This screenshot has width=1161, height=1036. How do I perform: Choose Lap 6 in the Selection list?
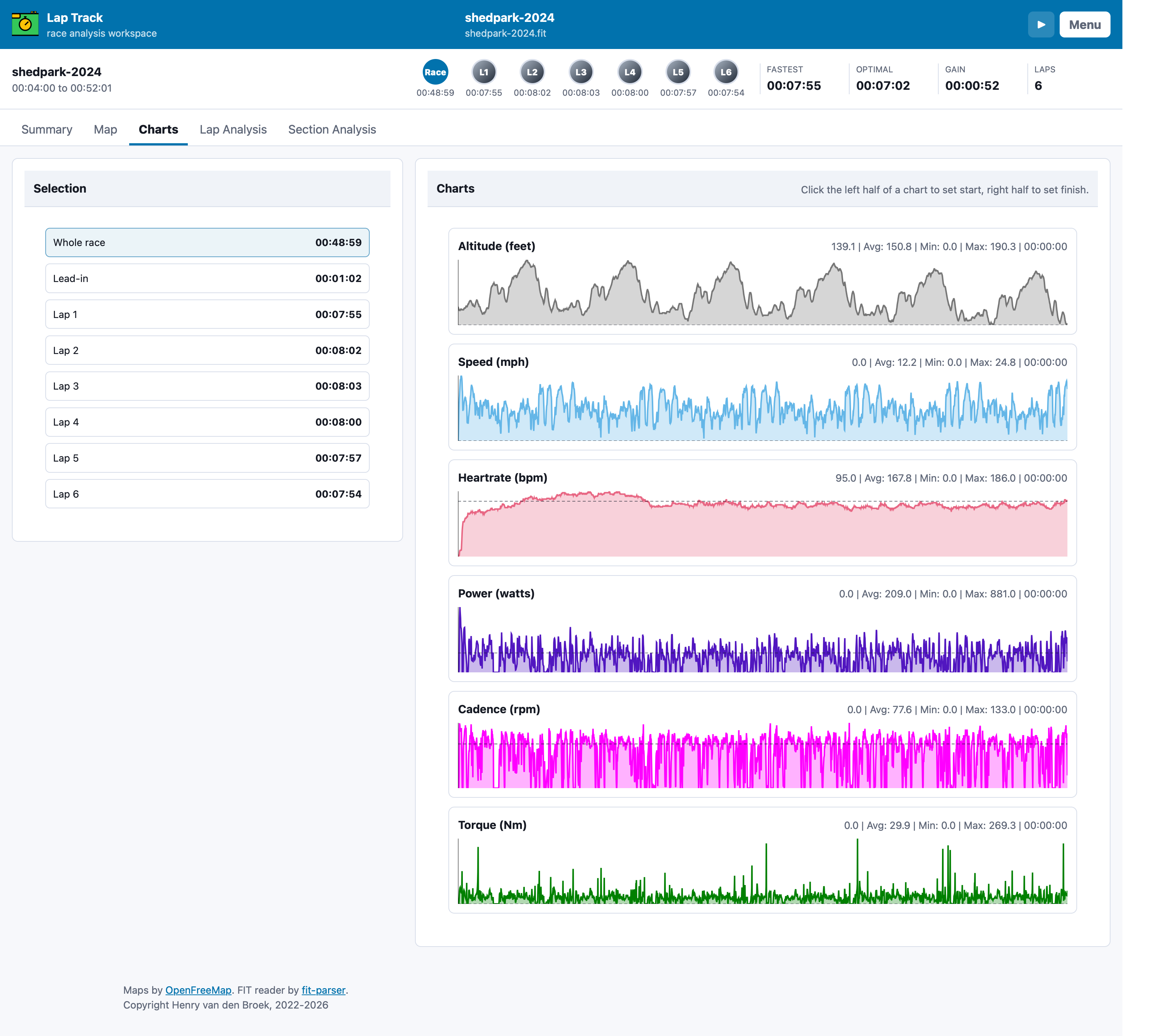click(x=207, y=494)
